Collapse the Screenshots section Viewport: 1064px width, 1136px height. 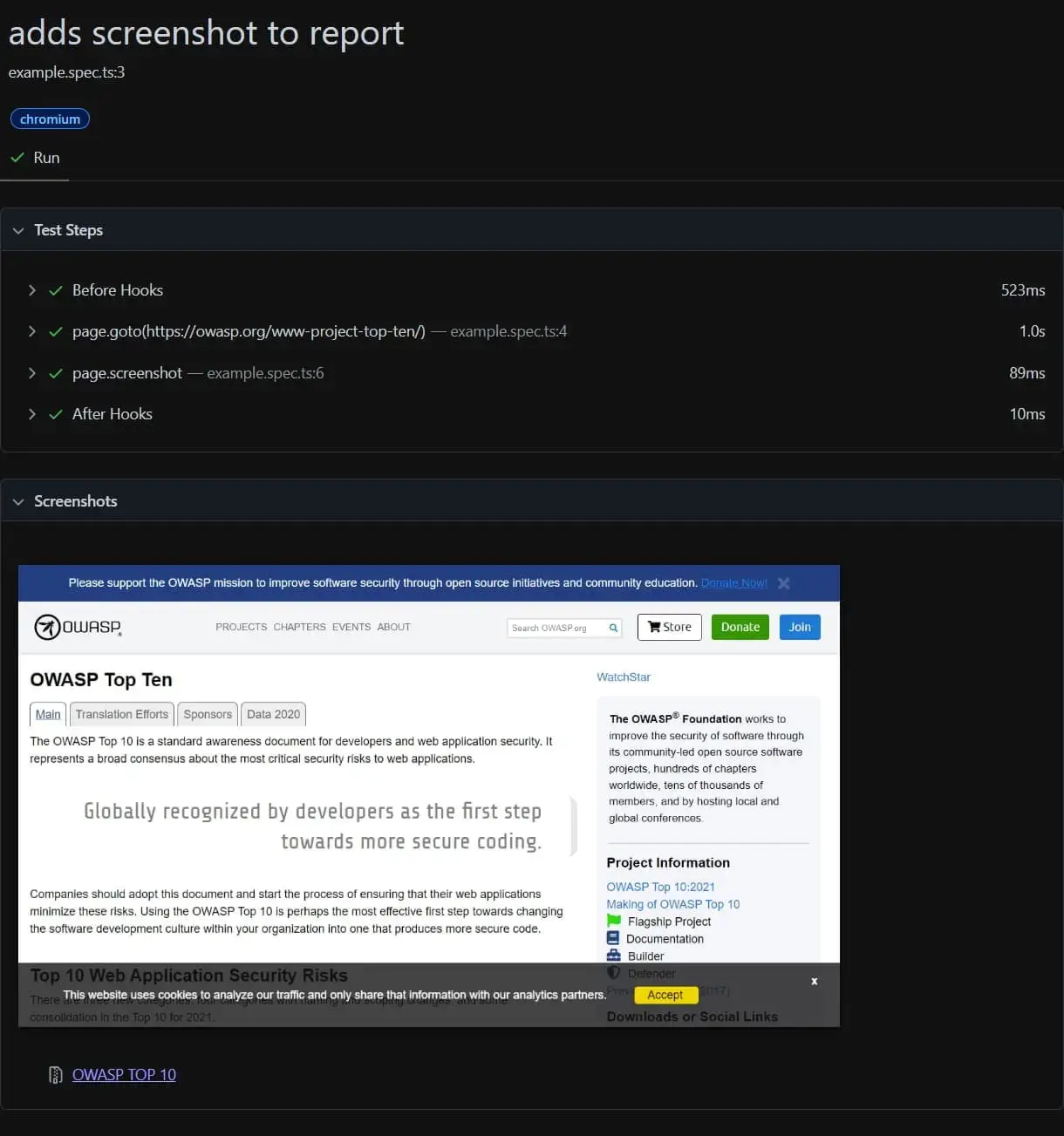click(x=18, y=501)
